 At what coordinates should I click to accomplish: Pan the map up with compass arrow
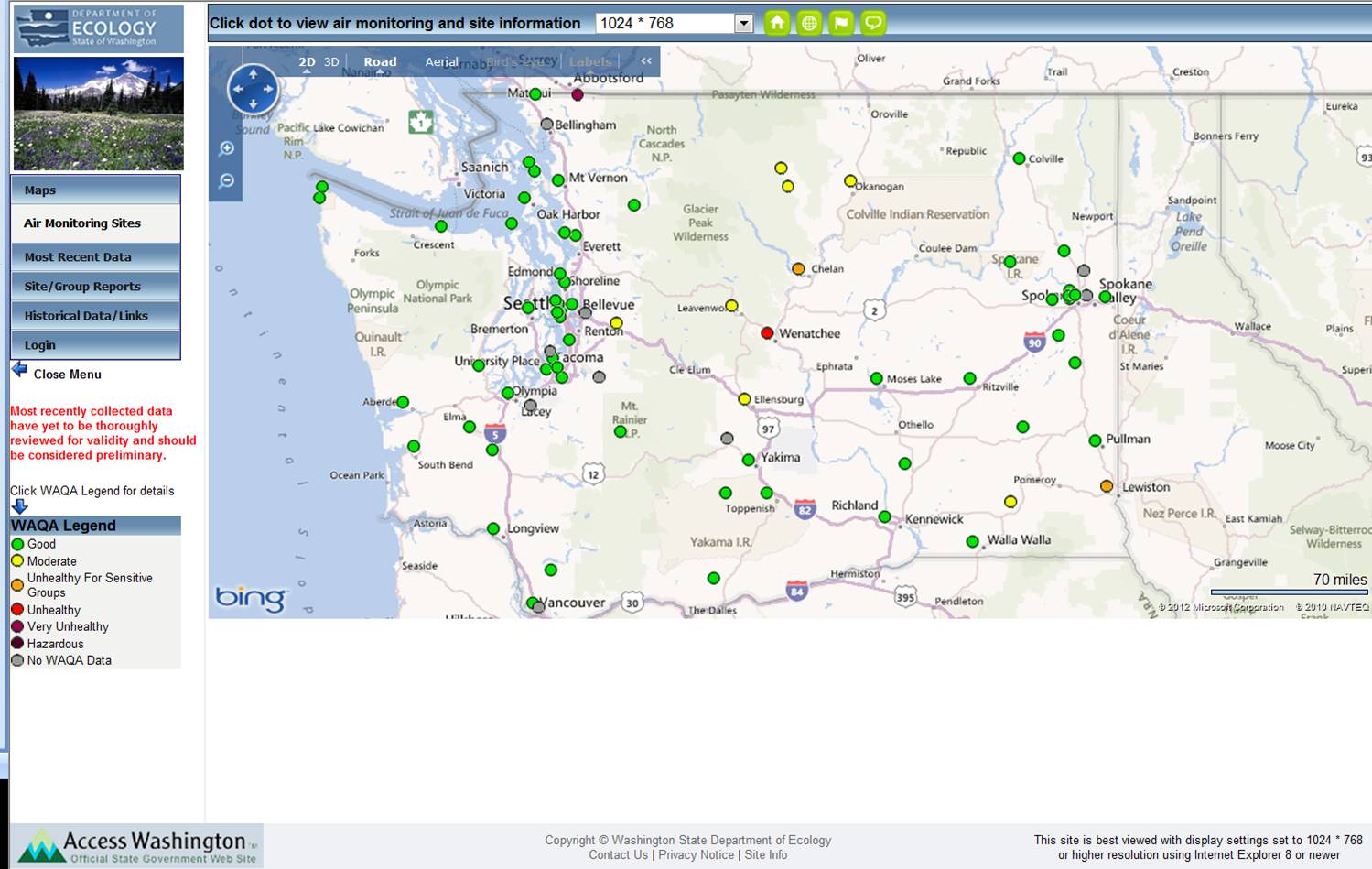pos(254,73)
